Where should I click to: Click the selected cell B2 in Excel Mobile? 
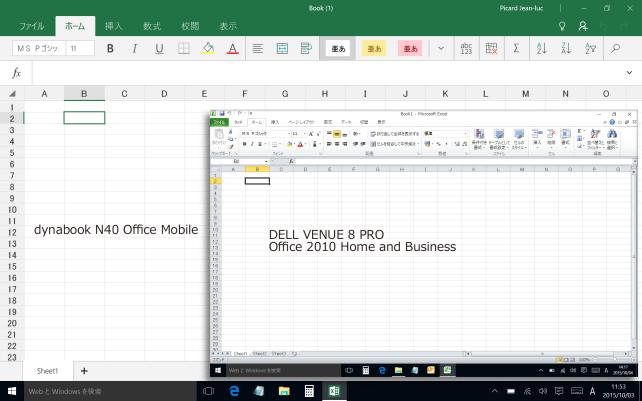click(x=84, y=118)
